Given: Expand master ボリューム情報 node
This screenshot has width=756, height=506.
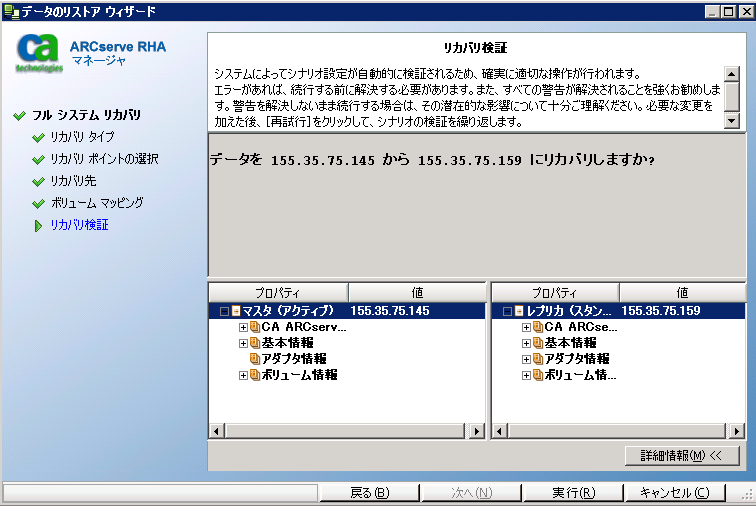Looking at the screenshot, I should pos(243,375).
